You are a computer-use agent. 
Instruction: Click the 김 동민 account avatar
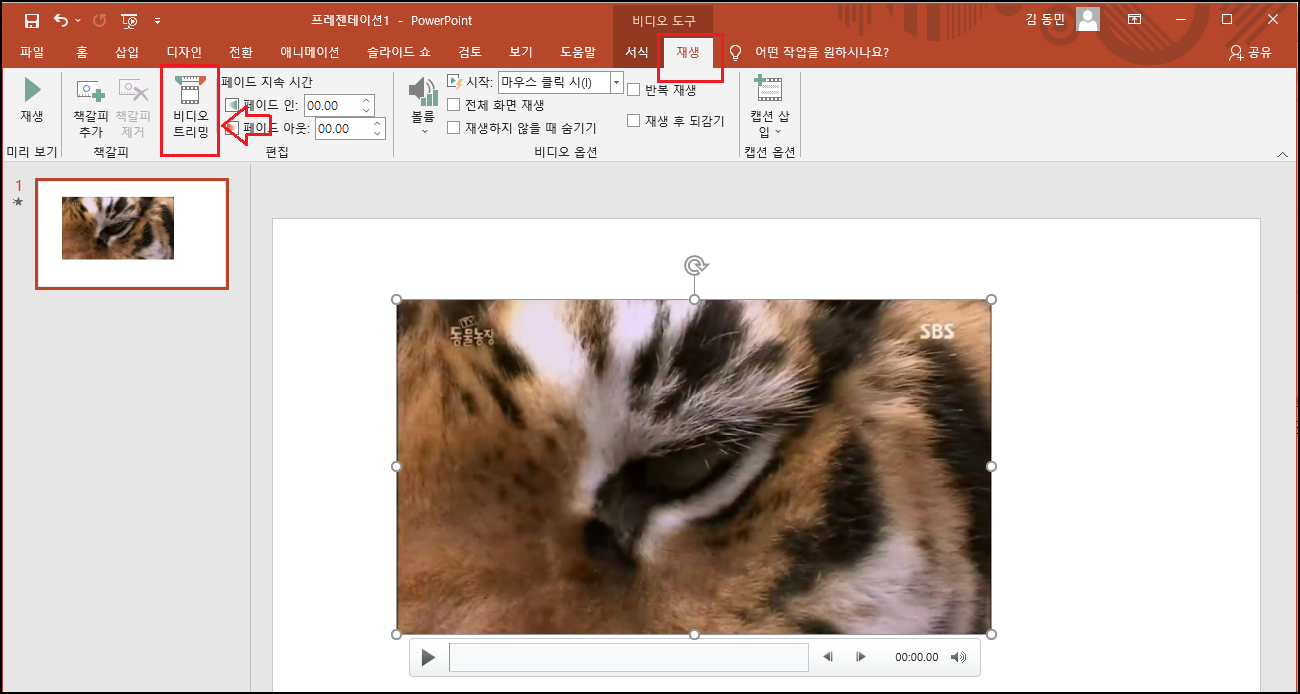(1088, 20)
